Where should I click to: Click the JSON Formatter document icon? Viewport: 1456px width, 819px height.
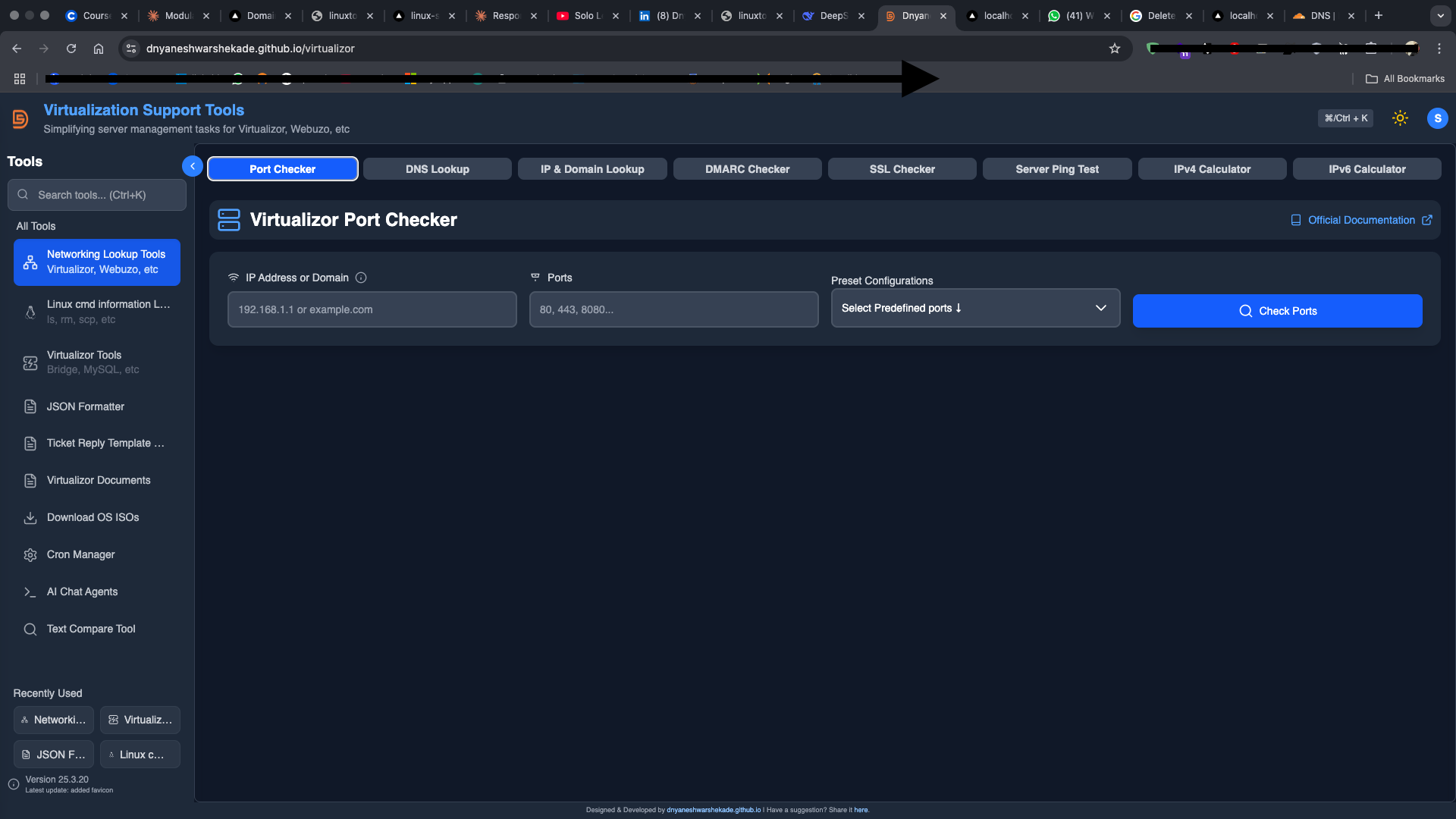pyautogui.click(x=30, y=407)
